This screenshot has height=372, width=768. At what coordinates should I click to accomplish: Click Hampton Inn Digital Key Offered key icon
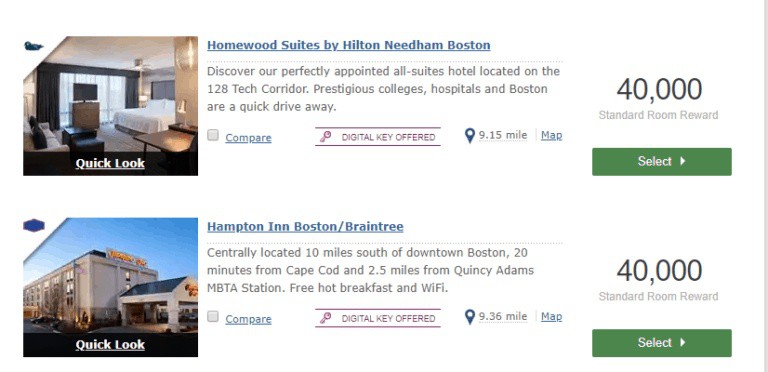(326, 319)
